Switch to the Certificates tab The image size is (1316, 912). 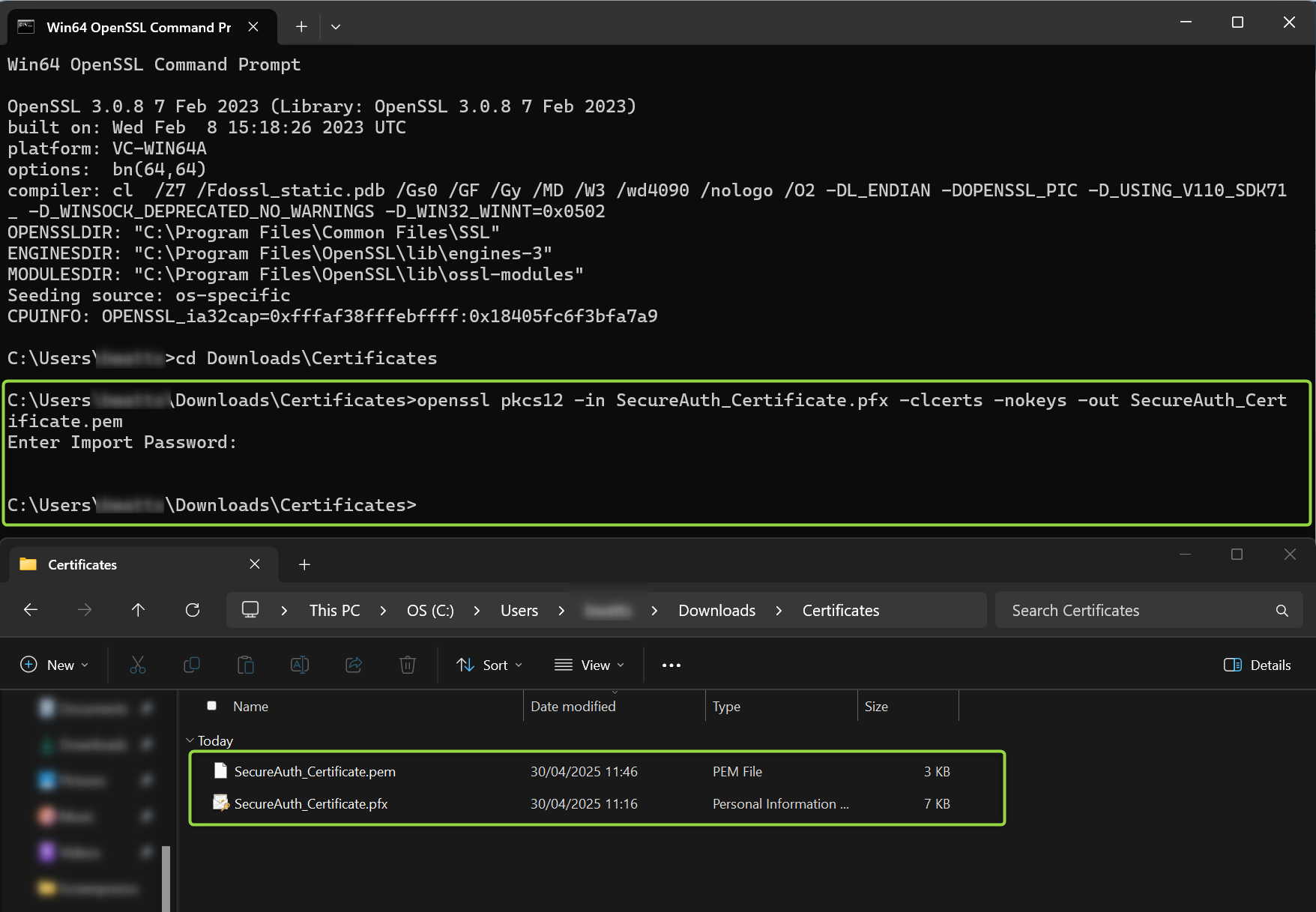click(x=82, y=564)
